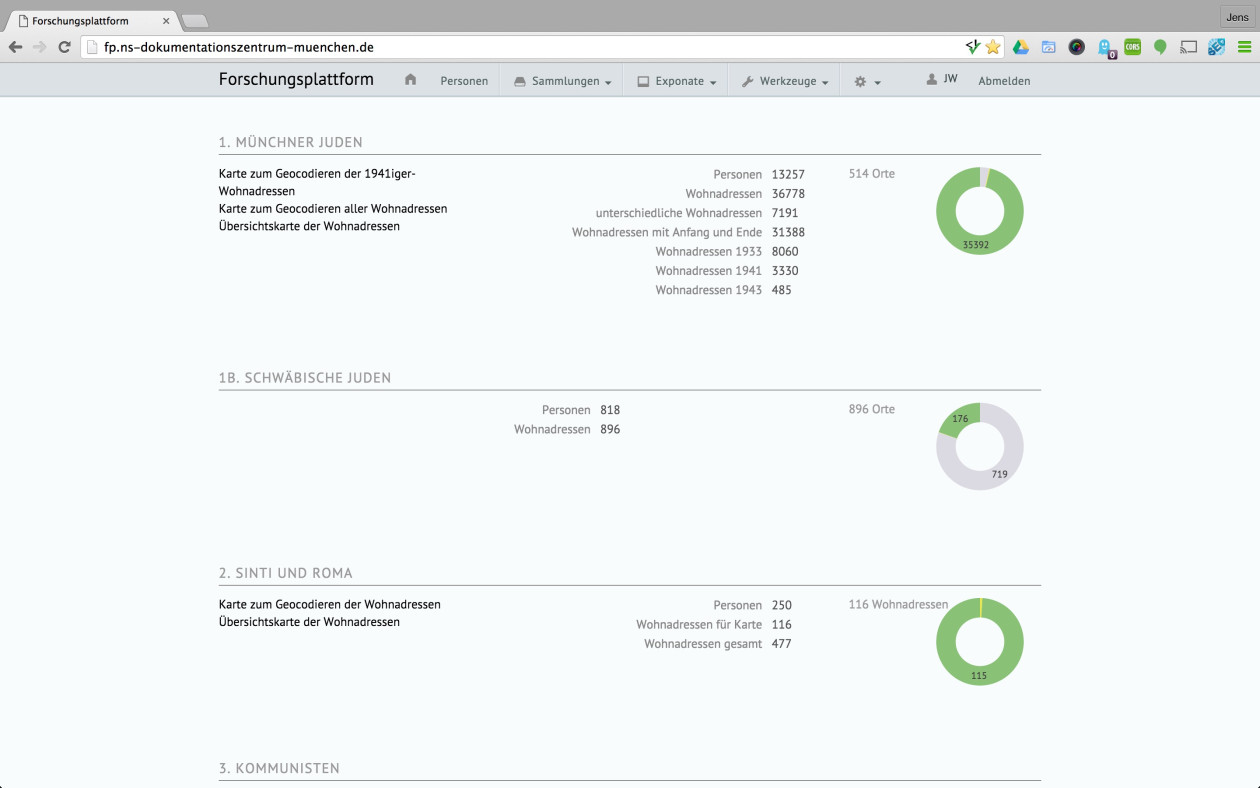1260x788 pixels.
Task: Open Karte zum Geocodieren der Wohnadressen
Action: click(x=330, y=604)
